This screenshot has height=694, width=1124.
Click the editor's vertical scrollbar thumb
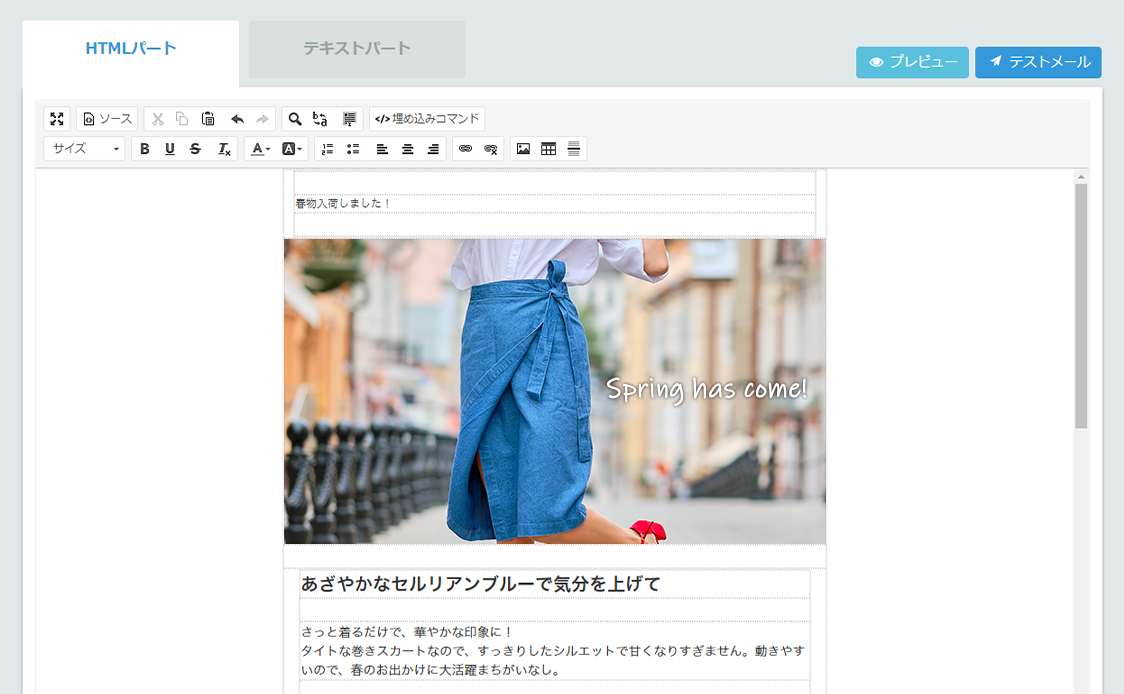(1081, 305)
